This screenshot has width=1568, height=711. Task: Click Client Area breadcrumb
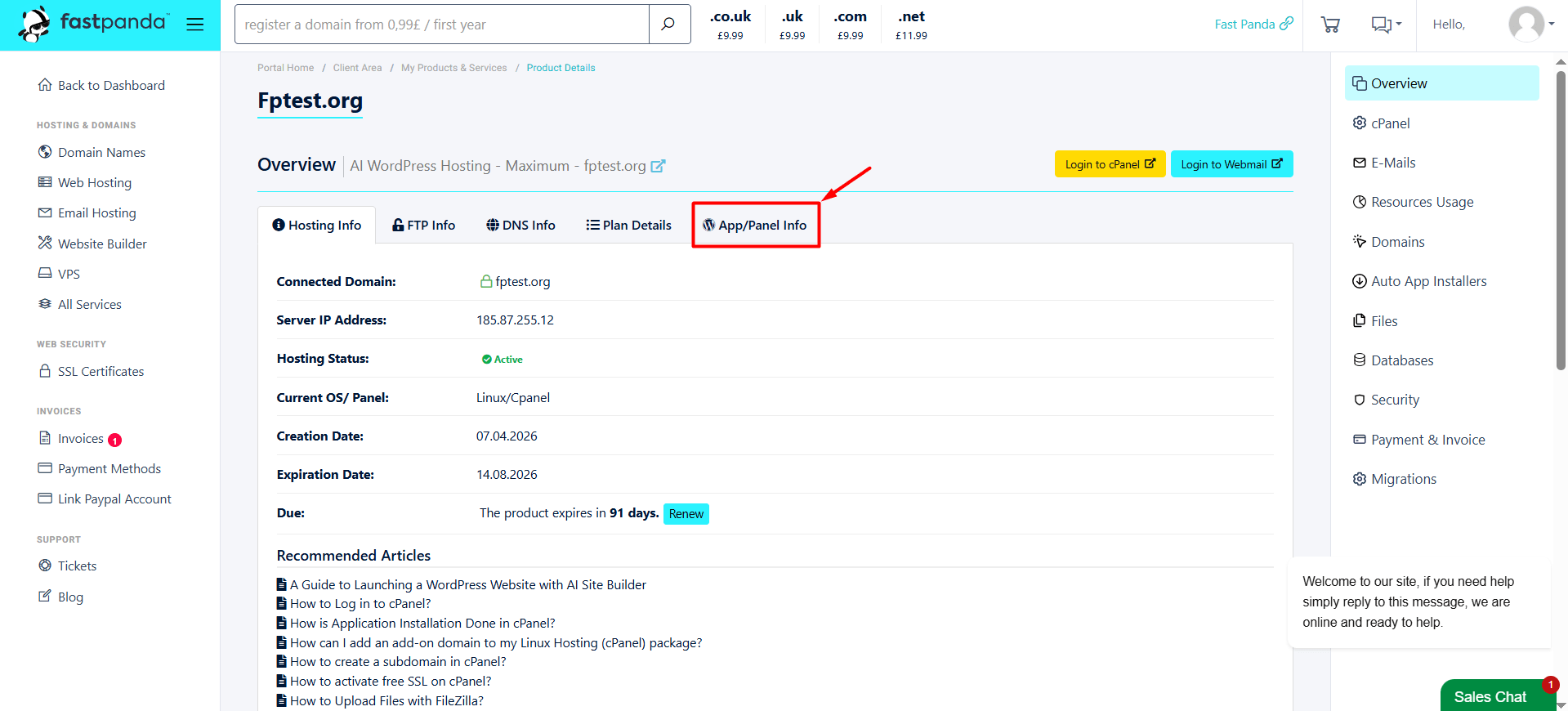click(357, 68)
